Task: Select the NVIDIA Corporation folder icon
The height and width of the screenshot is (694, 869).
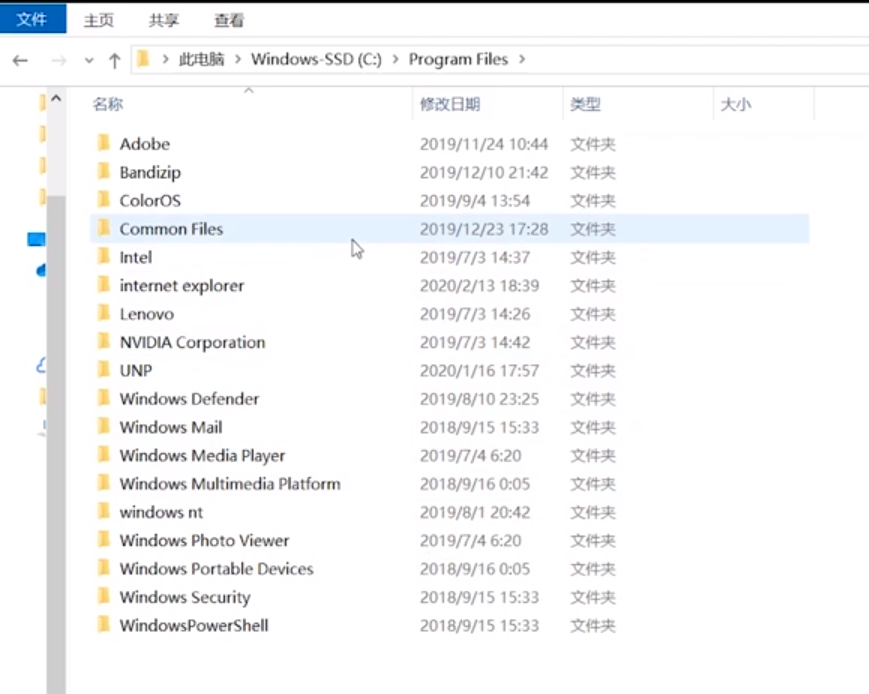Action: pyautogui.click(x=104, y=341)
